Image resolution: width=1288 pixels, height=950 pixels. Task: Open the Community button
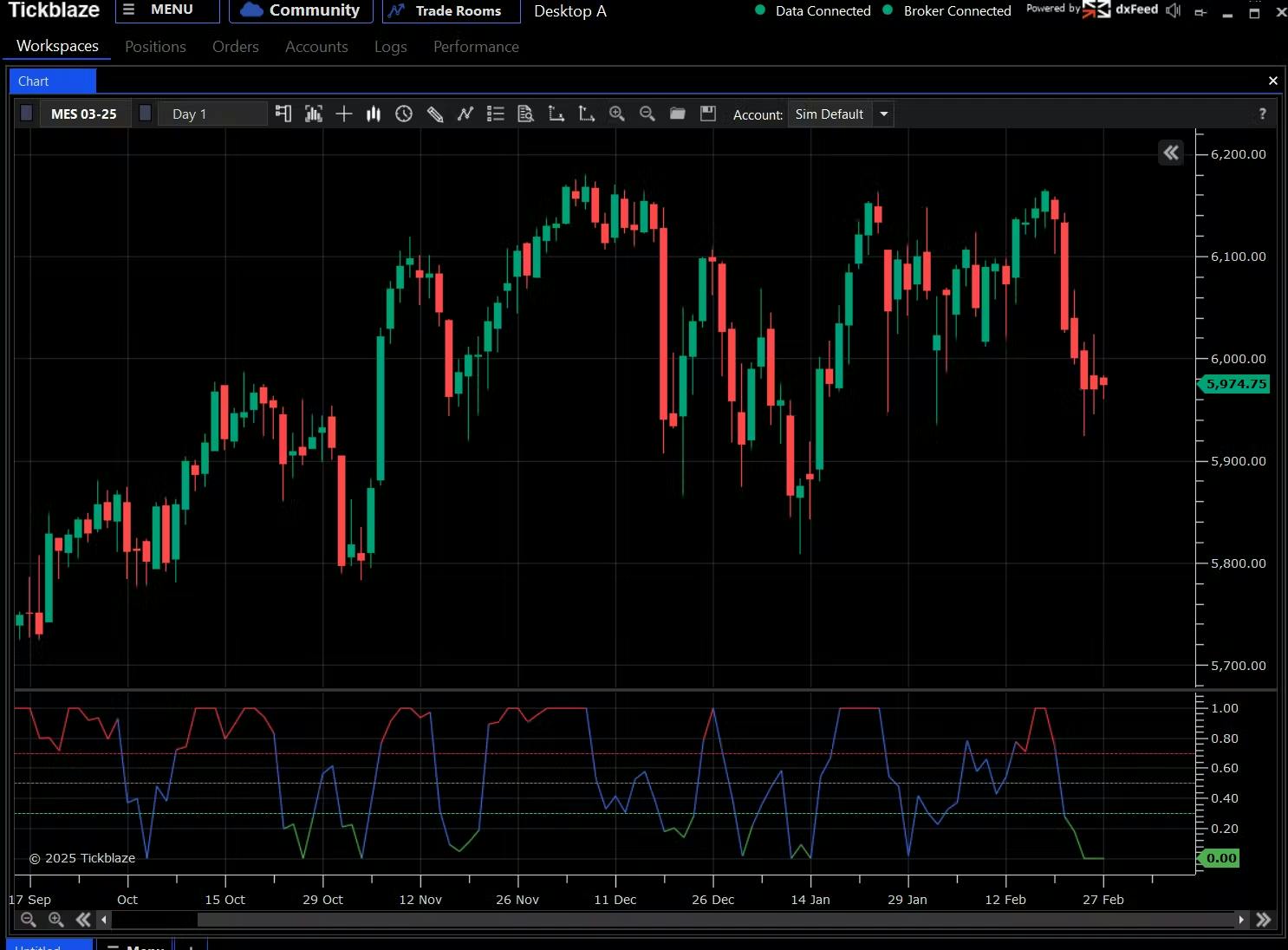tap(301, 10)
